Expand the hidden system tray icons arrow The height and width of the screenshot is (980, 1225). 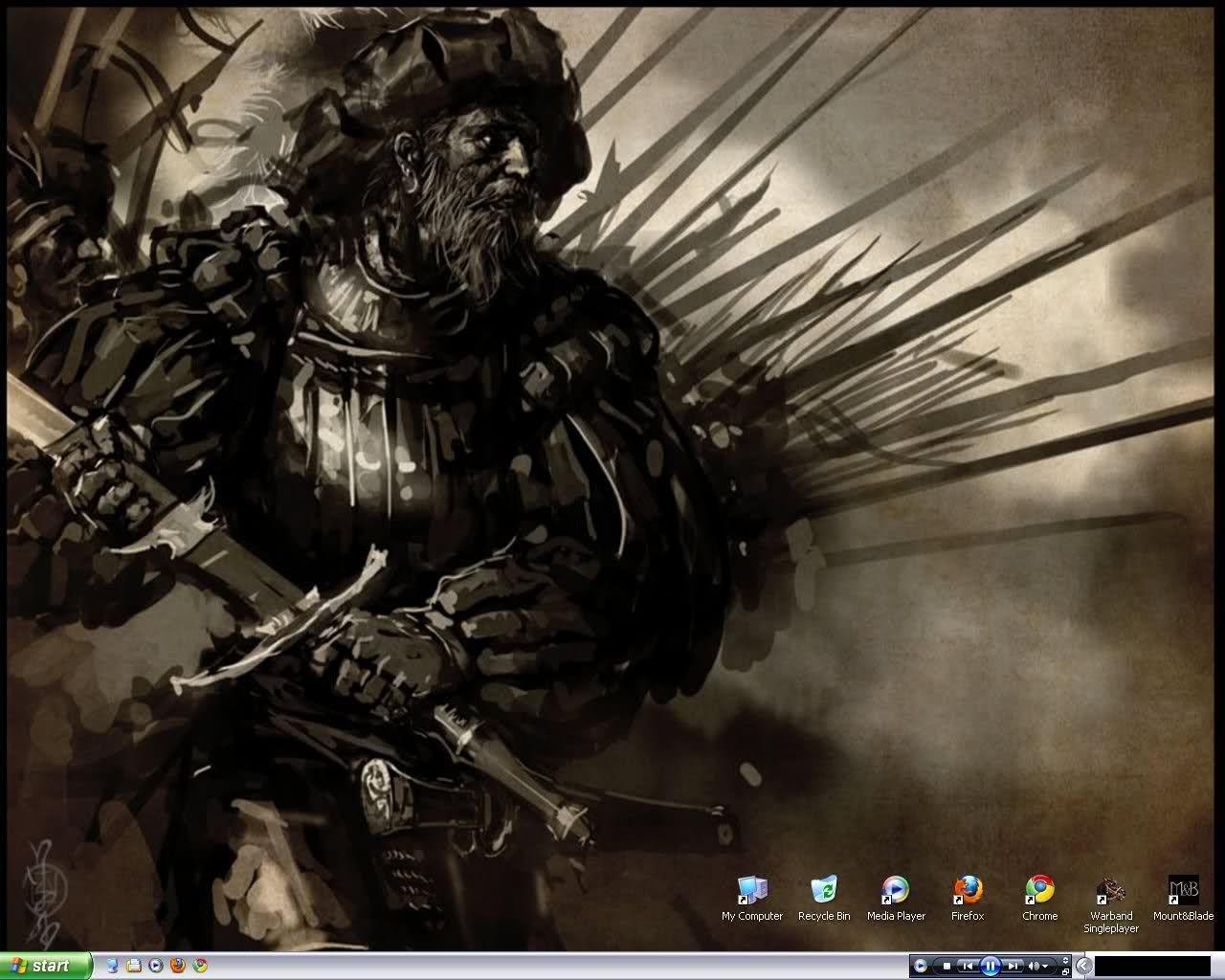pos(1084,966)
